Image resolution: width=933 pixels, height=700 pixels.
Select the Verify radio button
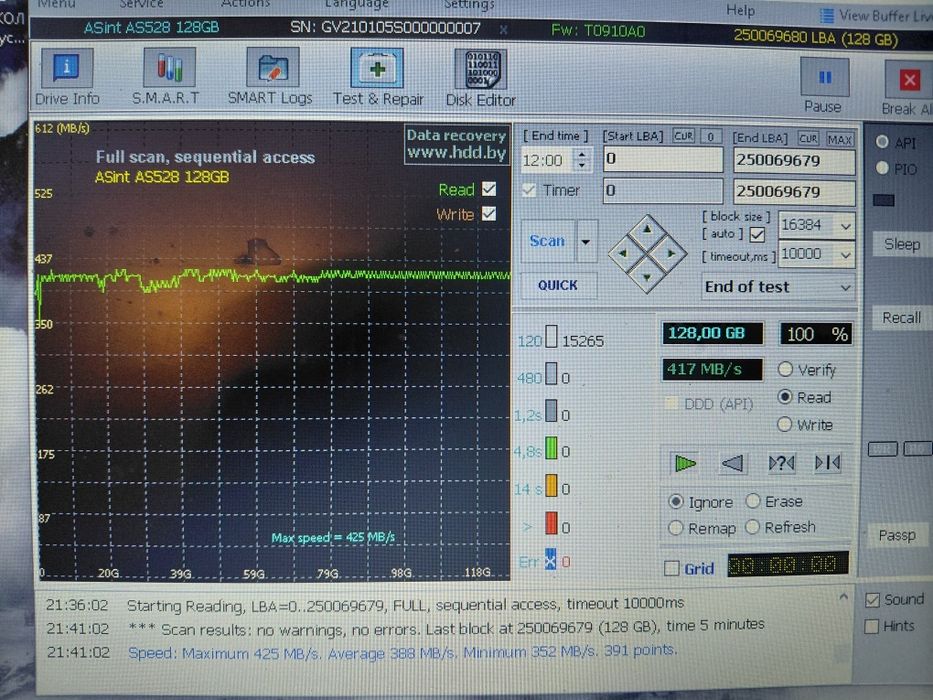(x=785, y=369)
